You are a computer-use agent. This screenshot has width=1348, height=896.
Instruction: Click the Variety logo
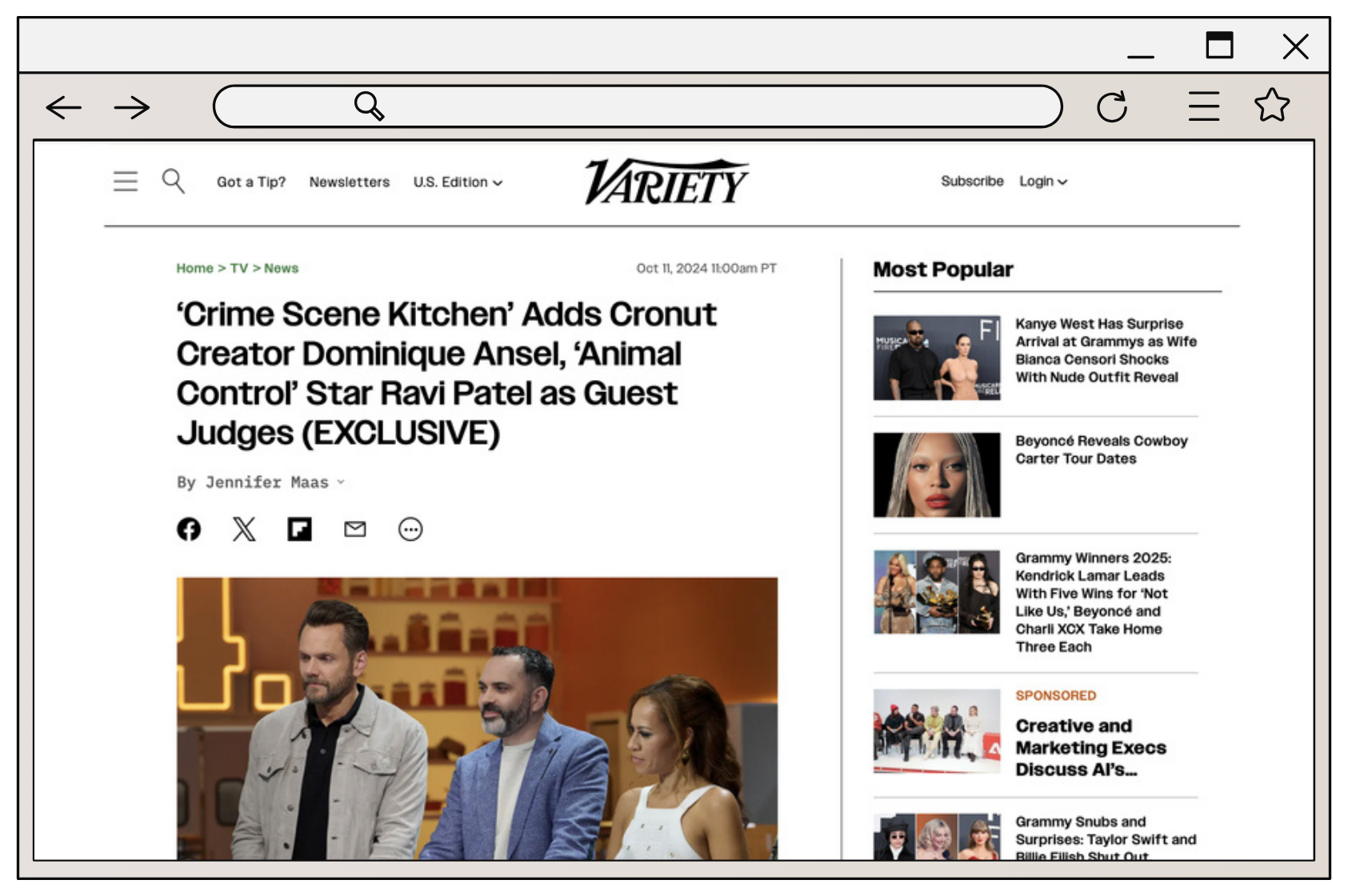[666, 181]
